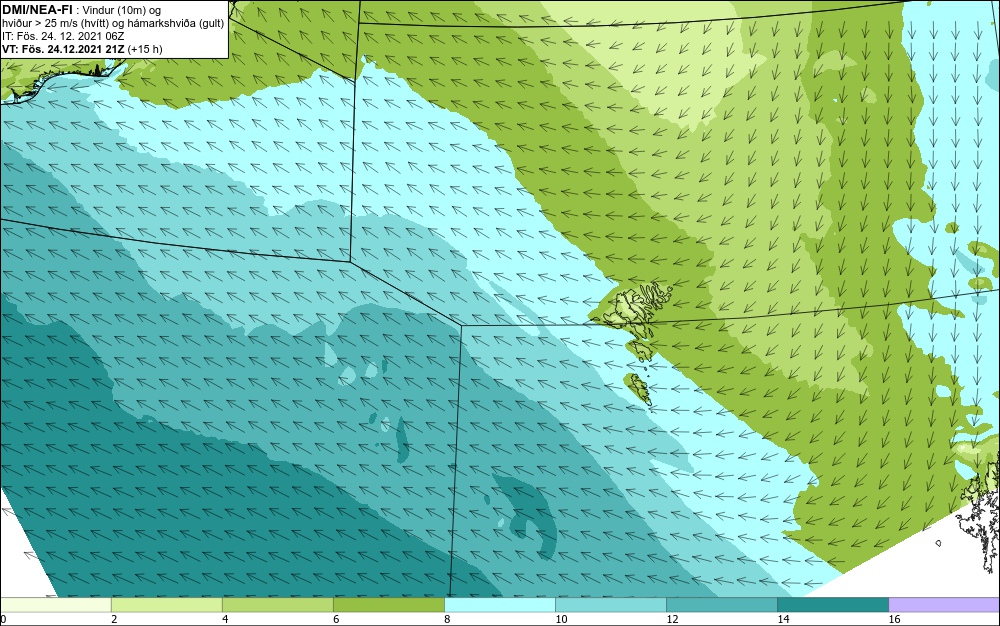This screenshot has height=626, width=1000.
Task: Click the 0–2 m/s pale legend swatch
Action: point(55,604)
